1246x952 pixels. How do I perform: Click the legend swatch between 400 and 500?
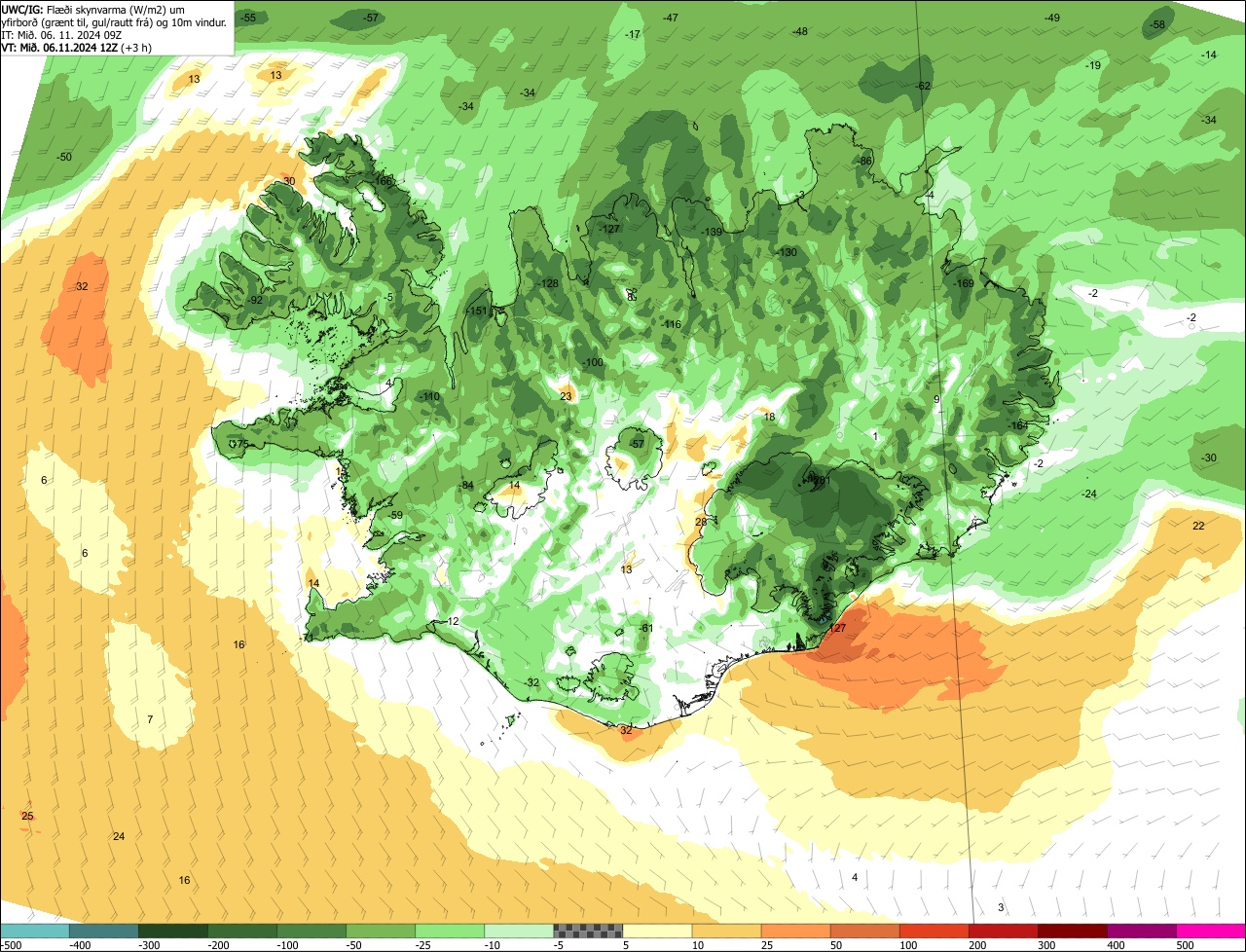pos(1141,931)
